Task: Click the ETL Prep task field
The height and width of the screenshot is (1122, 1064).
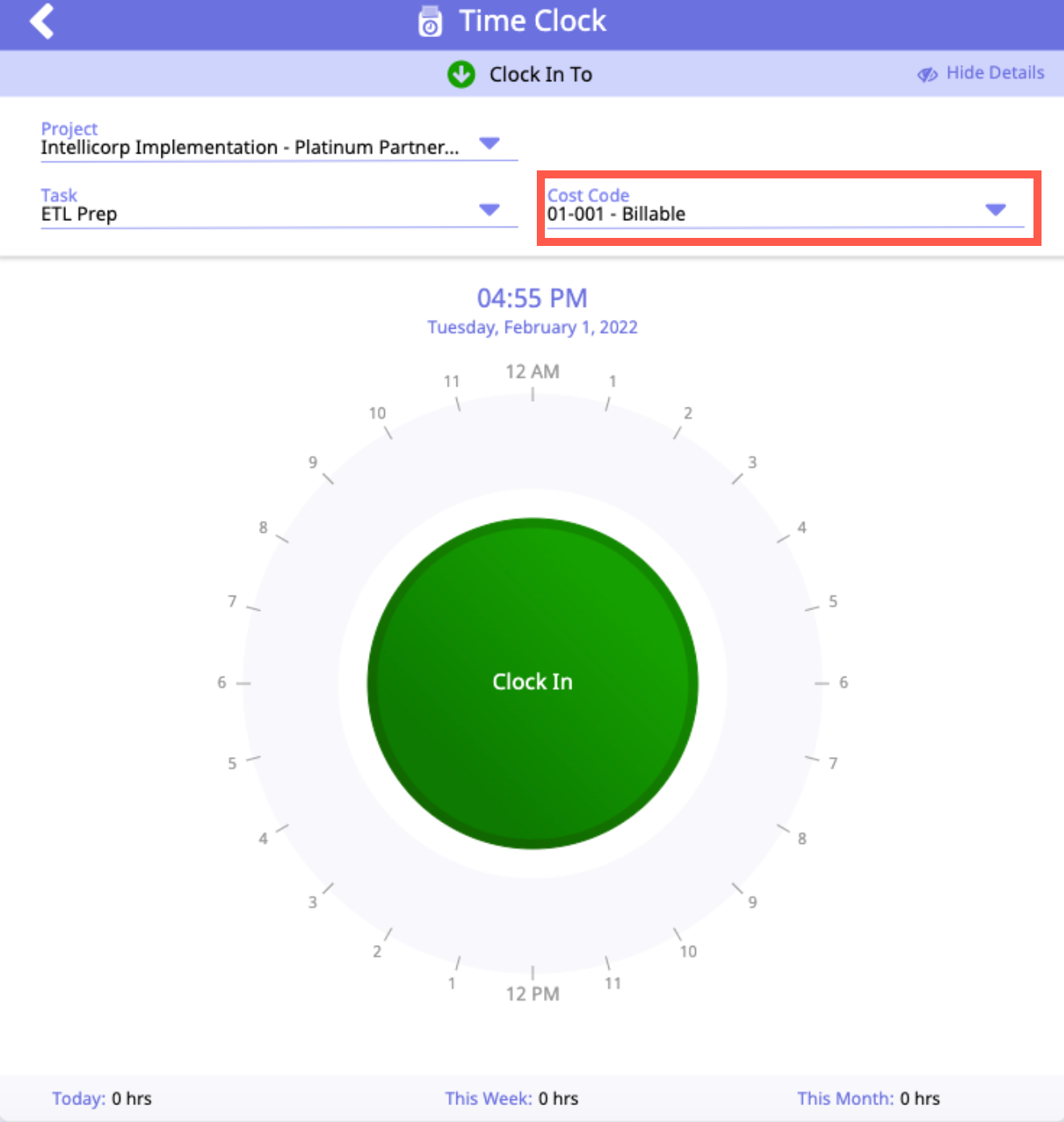Action: pyautogui.click(x=80, y=215)
